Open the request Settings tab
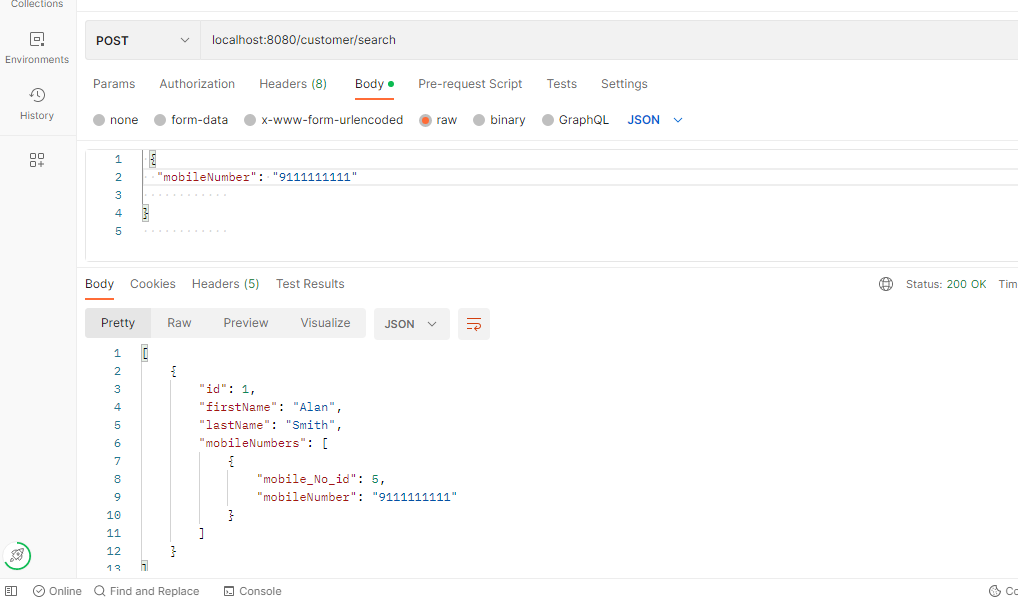The height and width of the screenshot is (597, 1018). tap(624, 84)
